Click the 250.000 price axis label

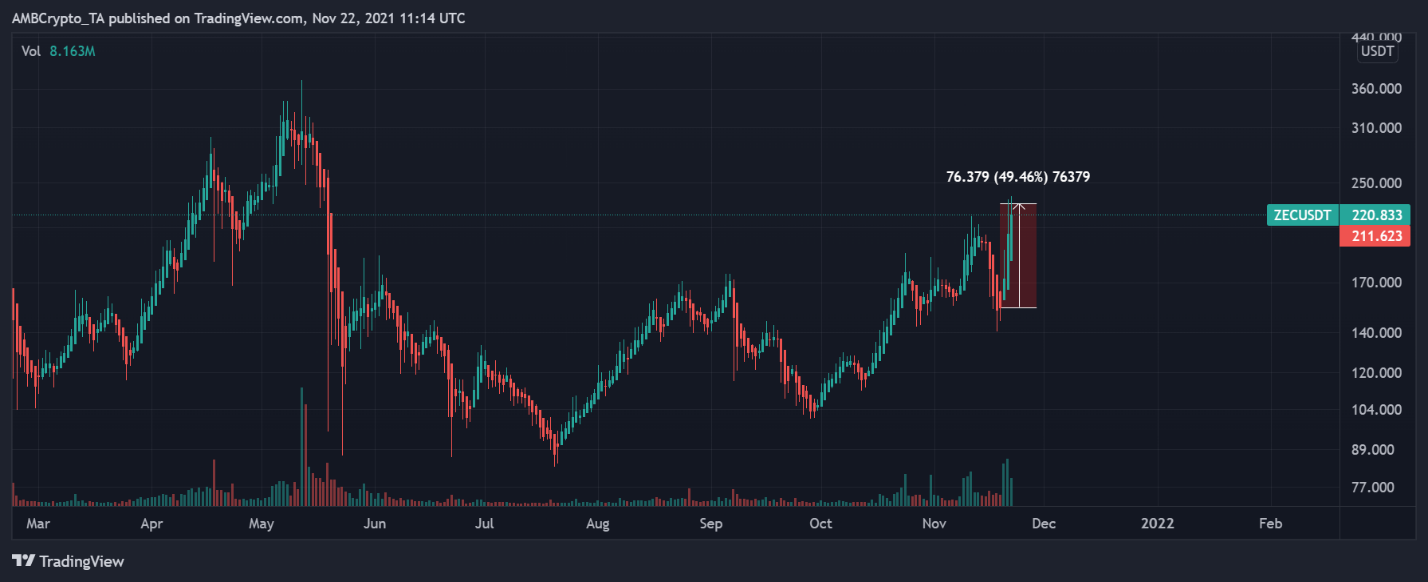[1376, 184]
